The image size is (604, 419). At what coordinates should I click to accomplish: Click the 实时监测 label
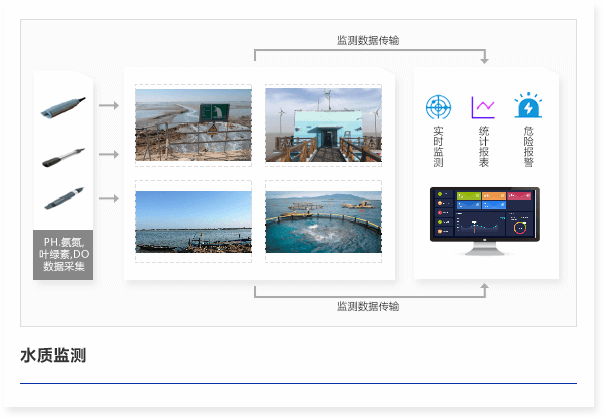438,146
